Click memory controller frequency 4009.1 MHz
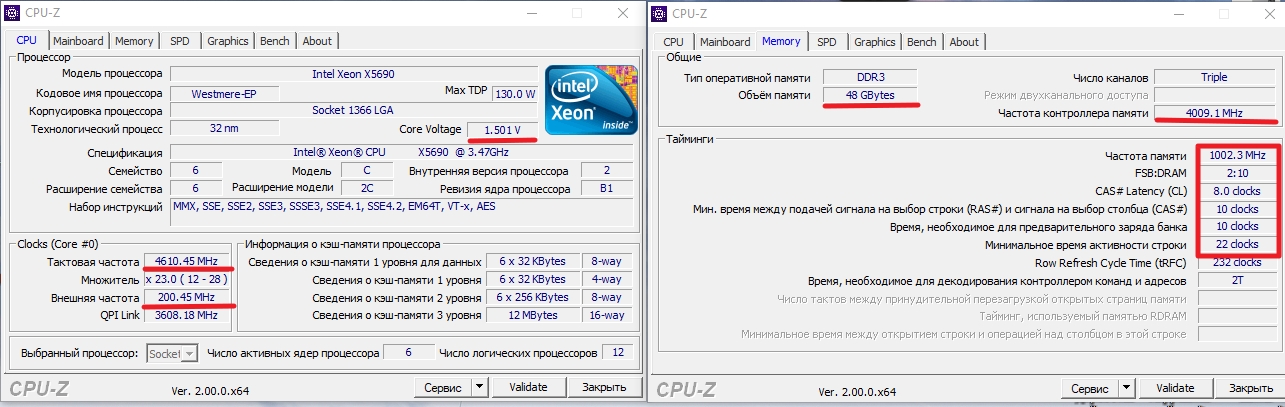 pyautogui.click(x=1214, y=113)
